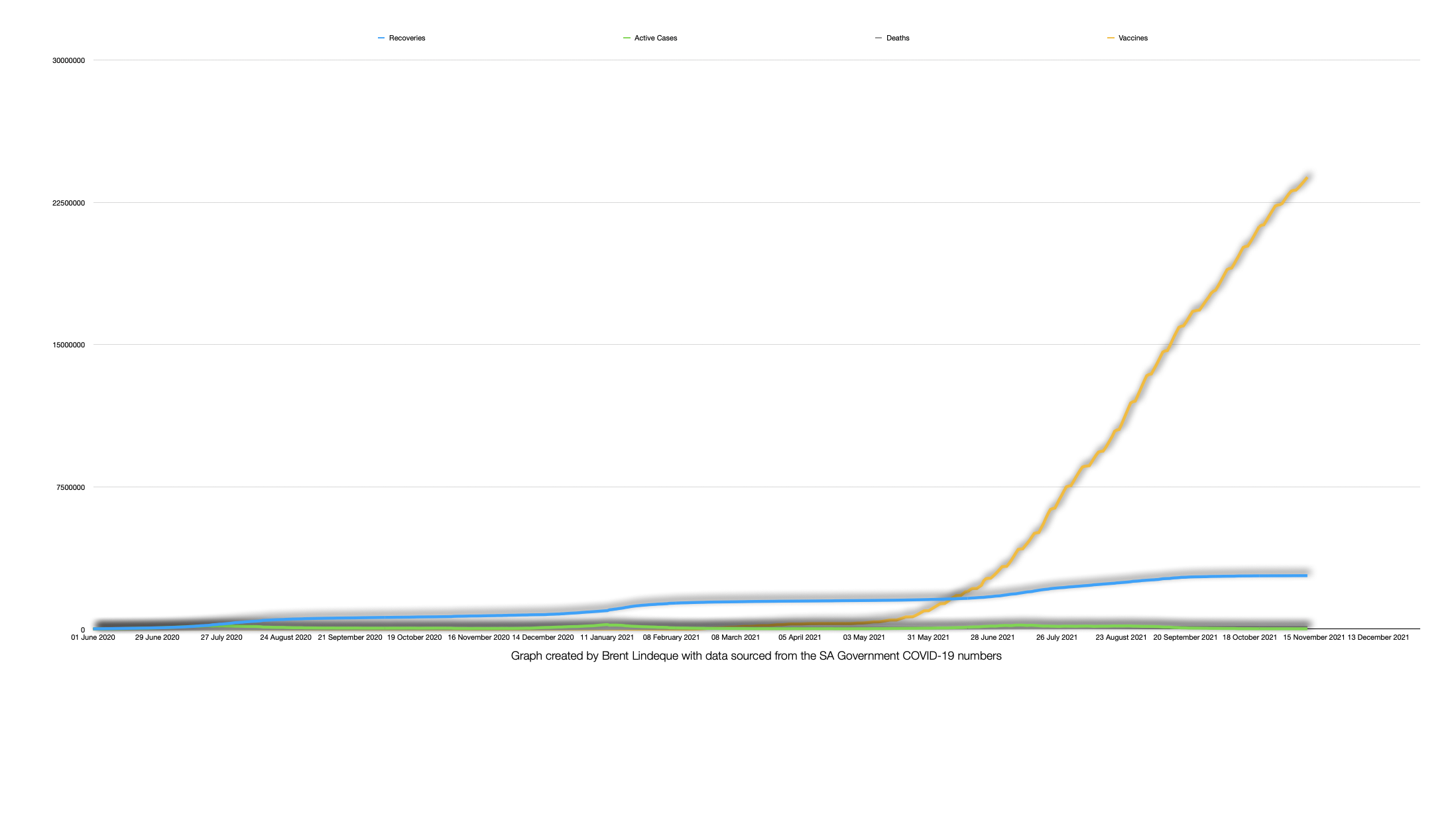The image size is (1456, 838).
Task: Click the 15 November 2021 date label
Action: [x=1313, y=638]
